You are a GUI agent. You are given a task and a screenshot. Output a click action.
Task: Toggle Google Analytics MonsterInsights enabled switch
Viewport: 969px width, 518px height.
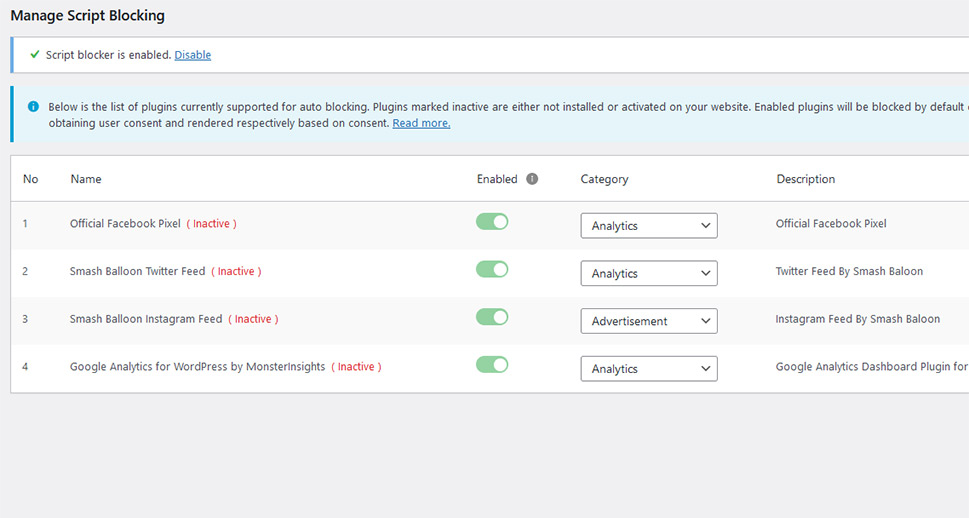[x=492, y=365]
